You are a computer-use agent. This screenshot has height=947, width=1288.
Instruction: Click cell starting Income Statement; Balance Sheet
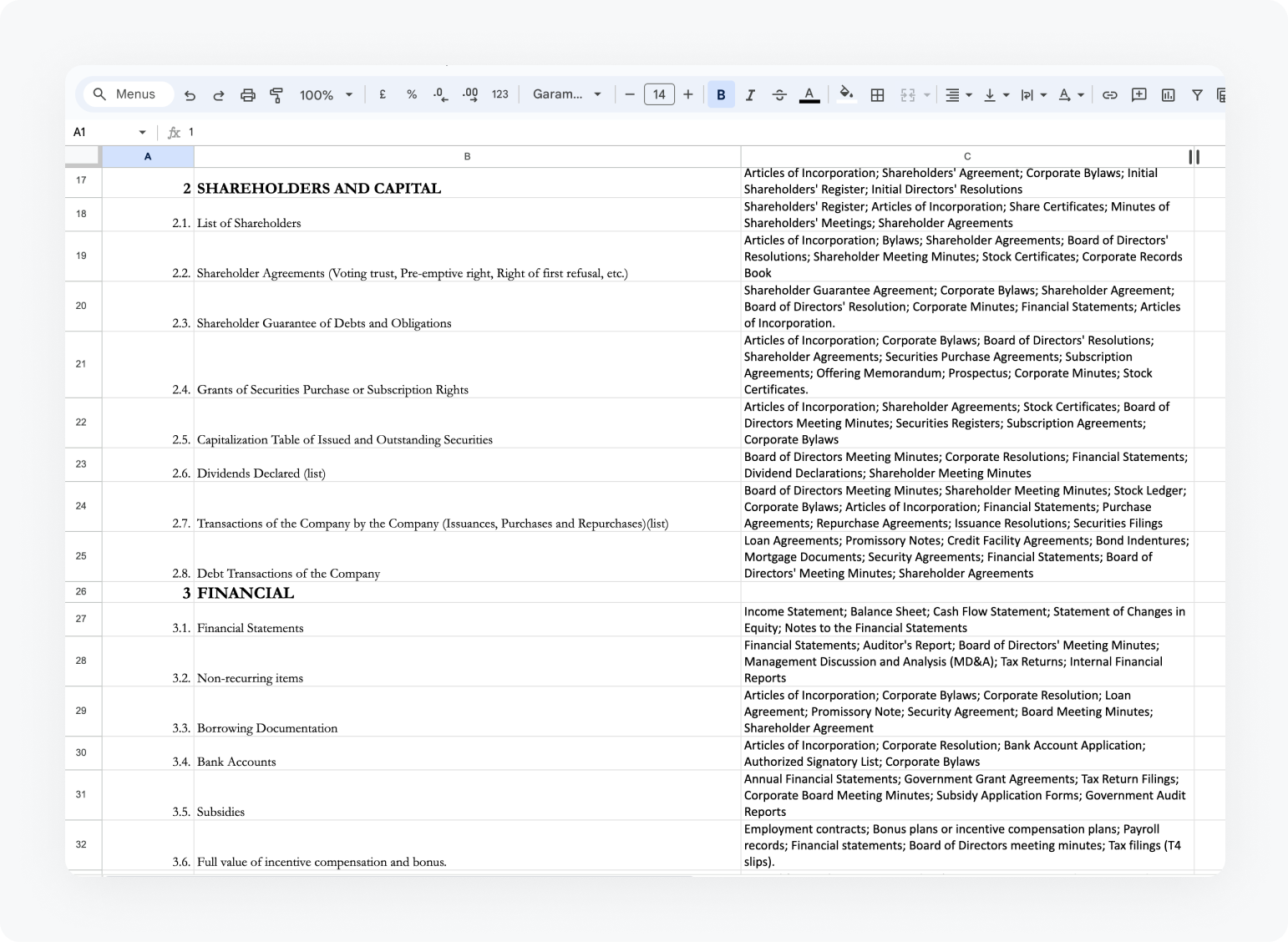(966, 620)
